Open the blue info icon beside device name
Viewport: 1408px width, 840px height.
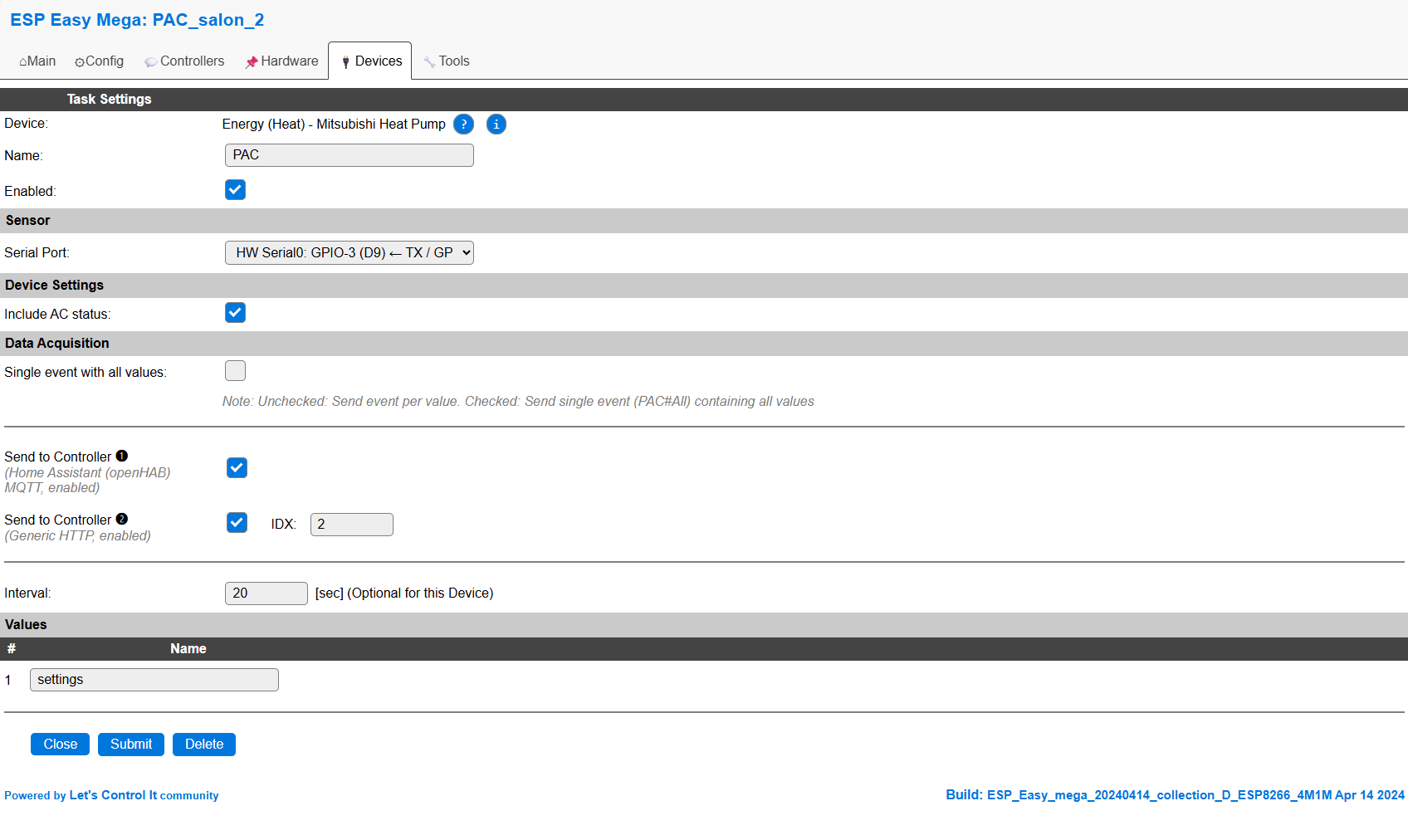click(x=496, y=125)
